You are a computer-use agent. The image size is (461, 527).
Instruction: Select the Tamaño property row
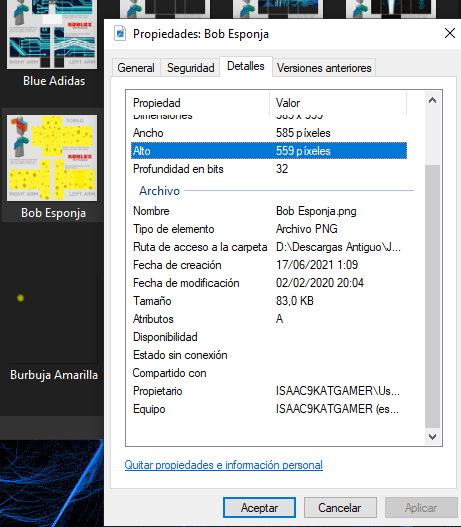point(269,301)
